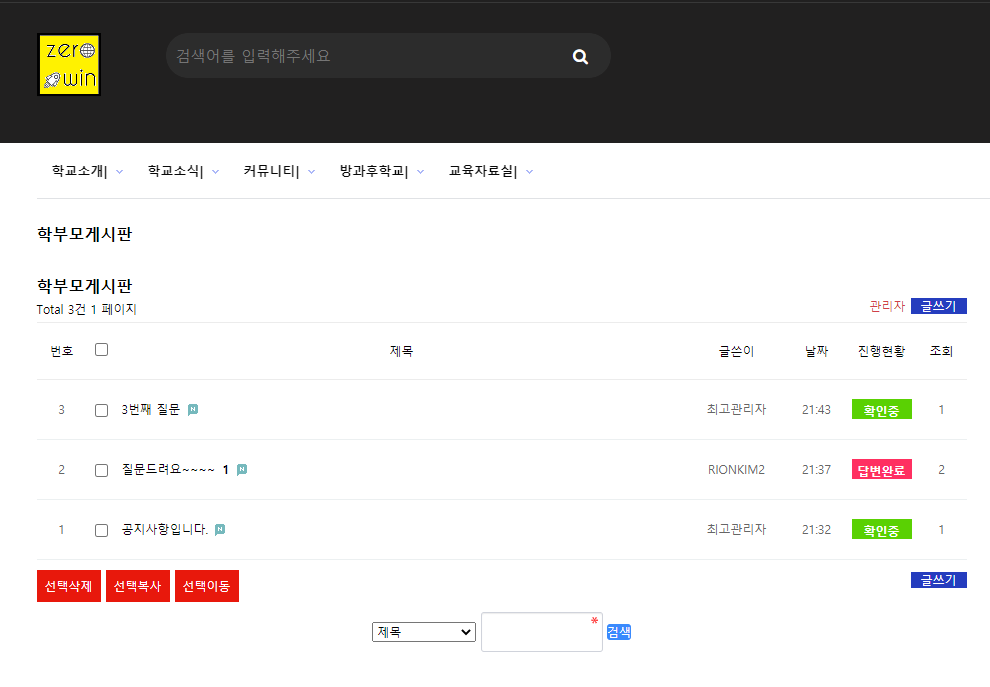Click new-post icon beside 3번째 질문
Viewport: 990px width, 687px height.
click(x=193, y=409)
